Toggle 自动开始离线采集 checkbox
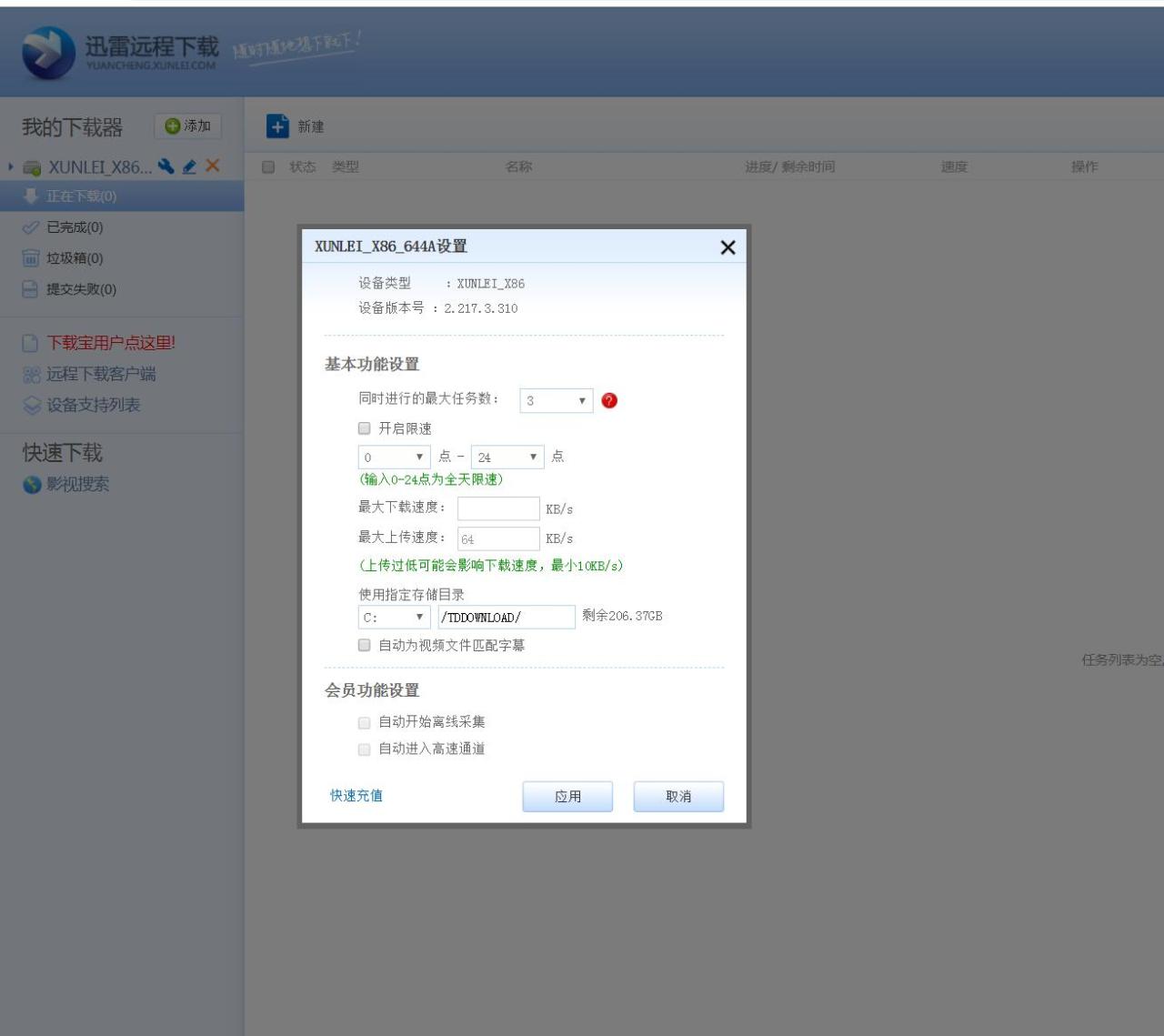Viewport: 1164px width, 1036px height. click(x=365, y=722)
